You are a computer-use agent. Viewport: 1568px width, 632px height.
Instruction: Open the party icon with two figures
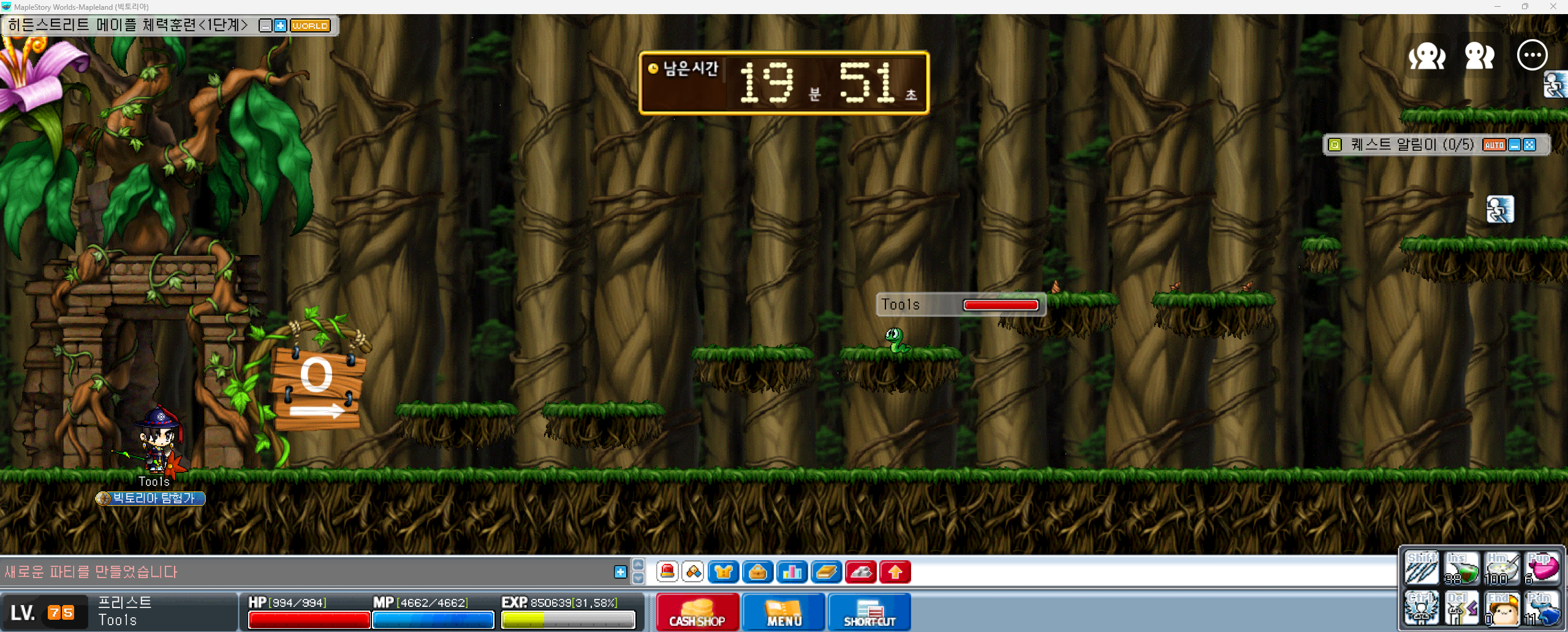(x=1479, y=56)
